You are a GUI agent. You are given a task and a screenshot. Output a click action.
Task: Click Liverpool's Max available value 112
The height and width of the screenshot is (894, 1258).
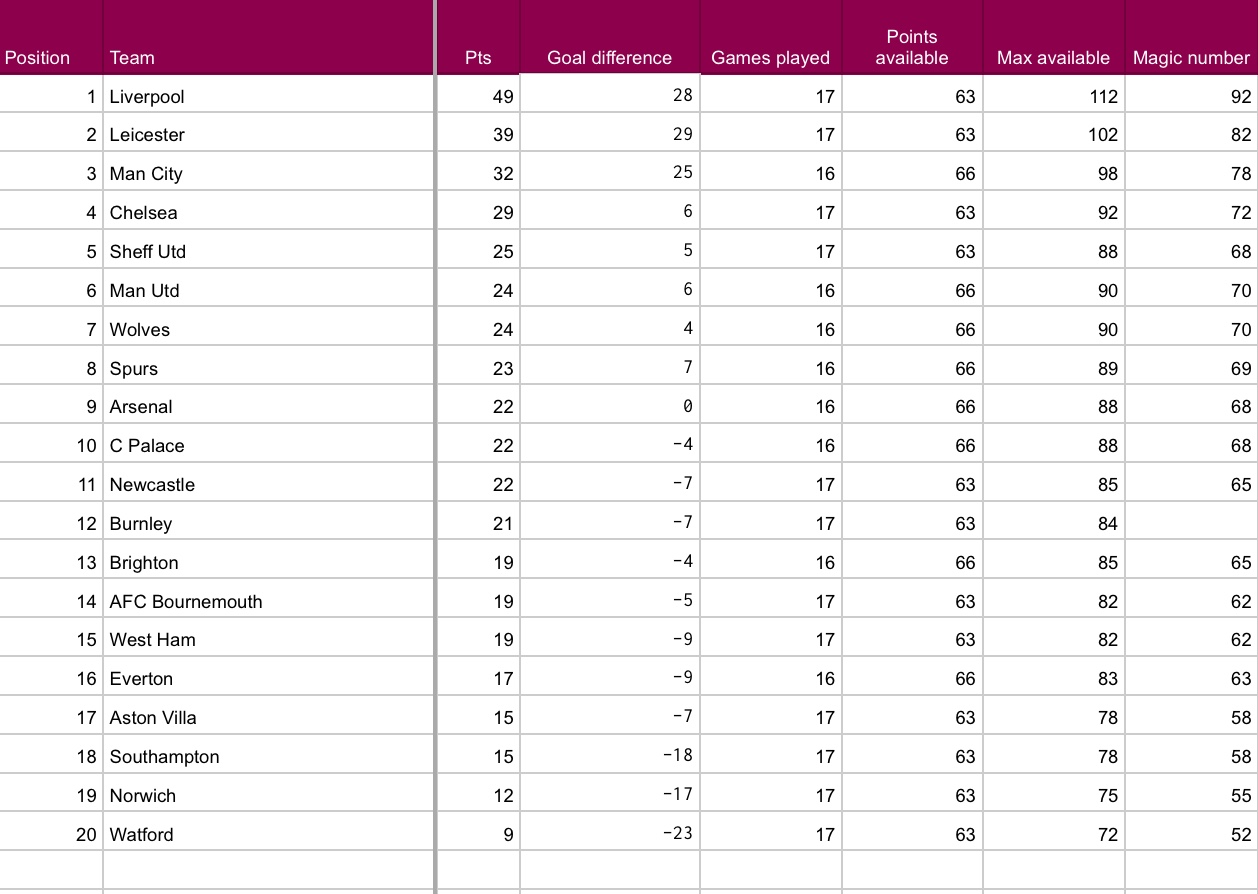(1103, 96)
